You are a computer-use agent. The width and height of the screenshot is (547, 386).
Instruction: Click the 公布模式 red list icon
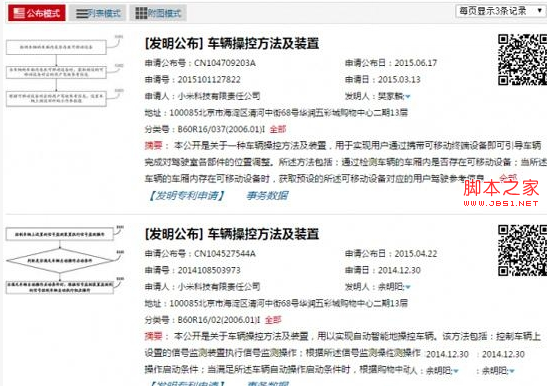[x=18, y=13]
